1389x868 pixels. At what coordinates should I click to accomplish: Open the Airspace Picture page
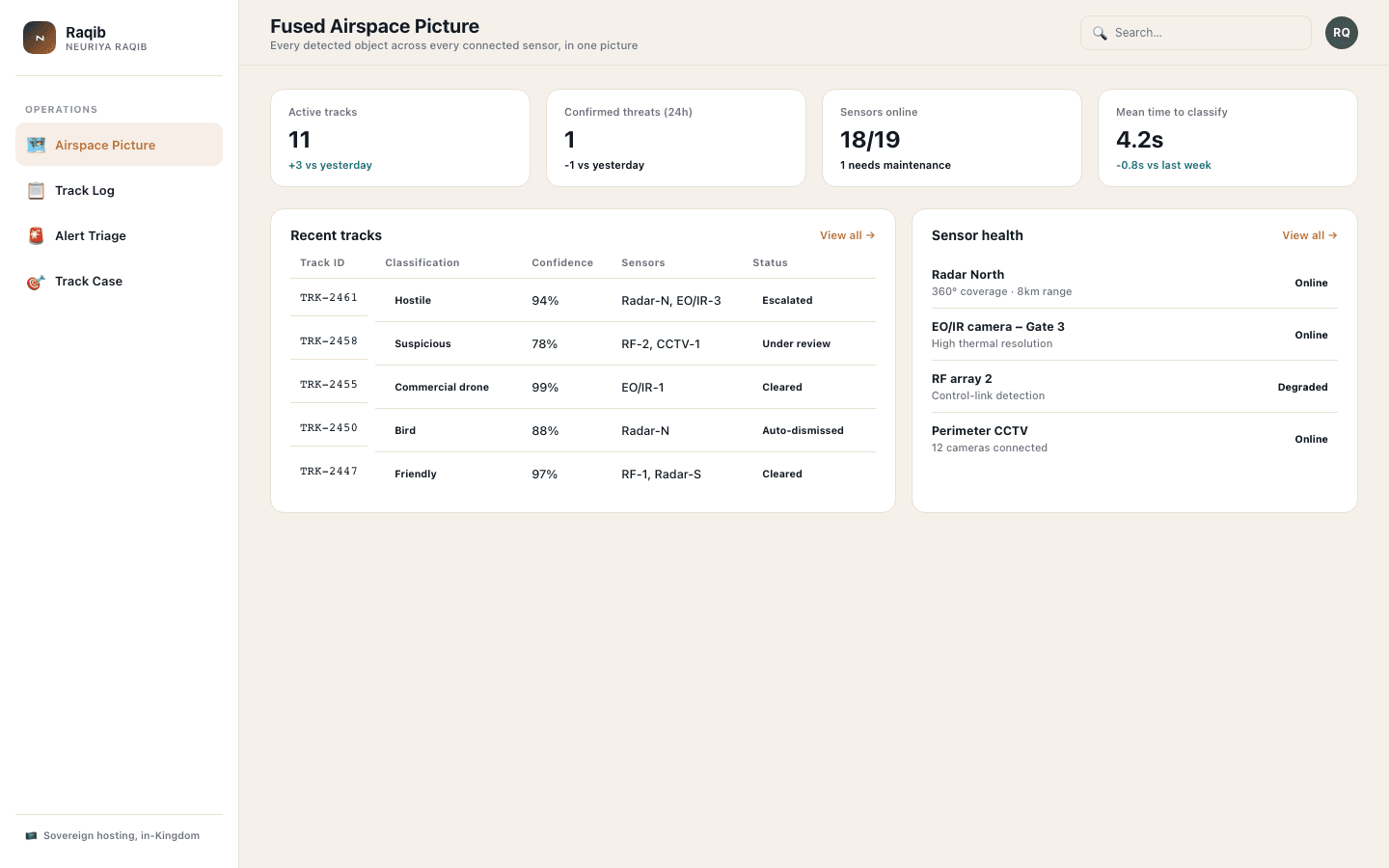[119, 145]
